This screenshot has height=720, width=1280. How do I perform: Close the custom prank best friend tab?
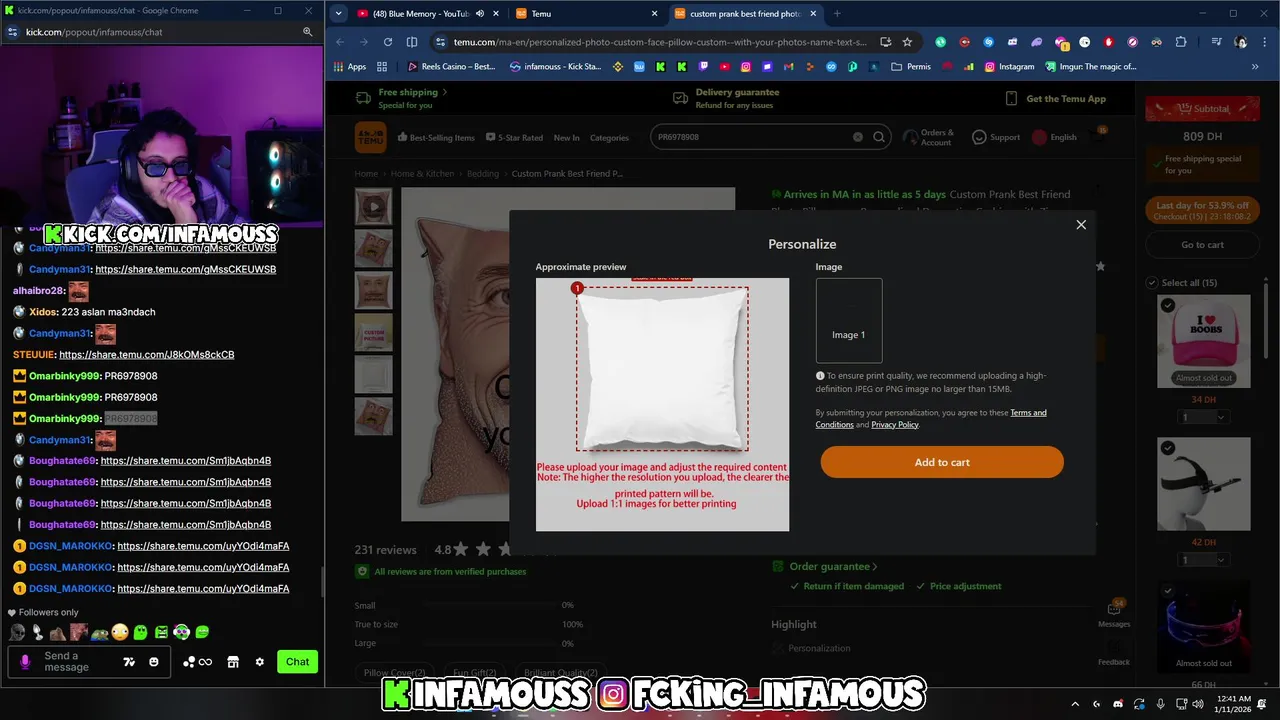pos(813,14)
